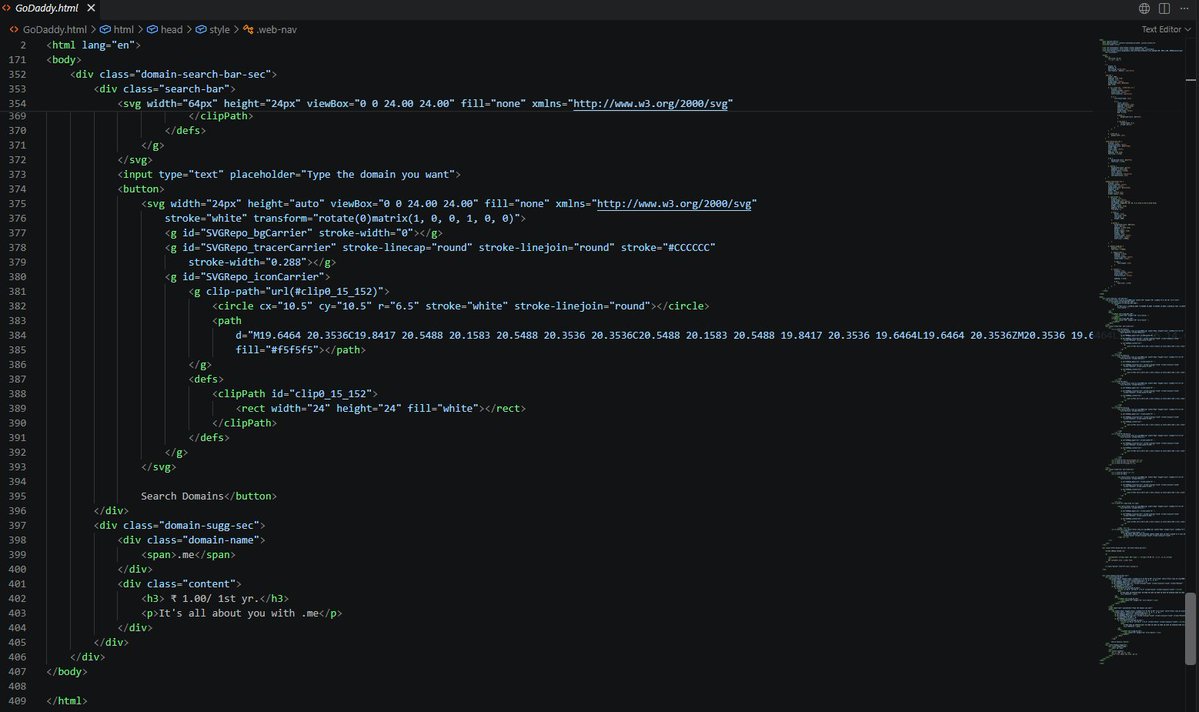
Task: Follow the w3.org SVG link on line 354
Action: tap(651, 103)
